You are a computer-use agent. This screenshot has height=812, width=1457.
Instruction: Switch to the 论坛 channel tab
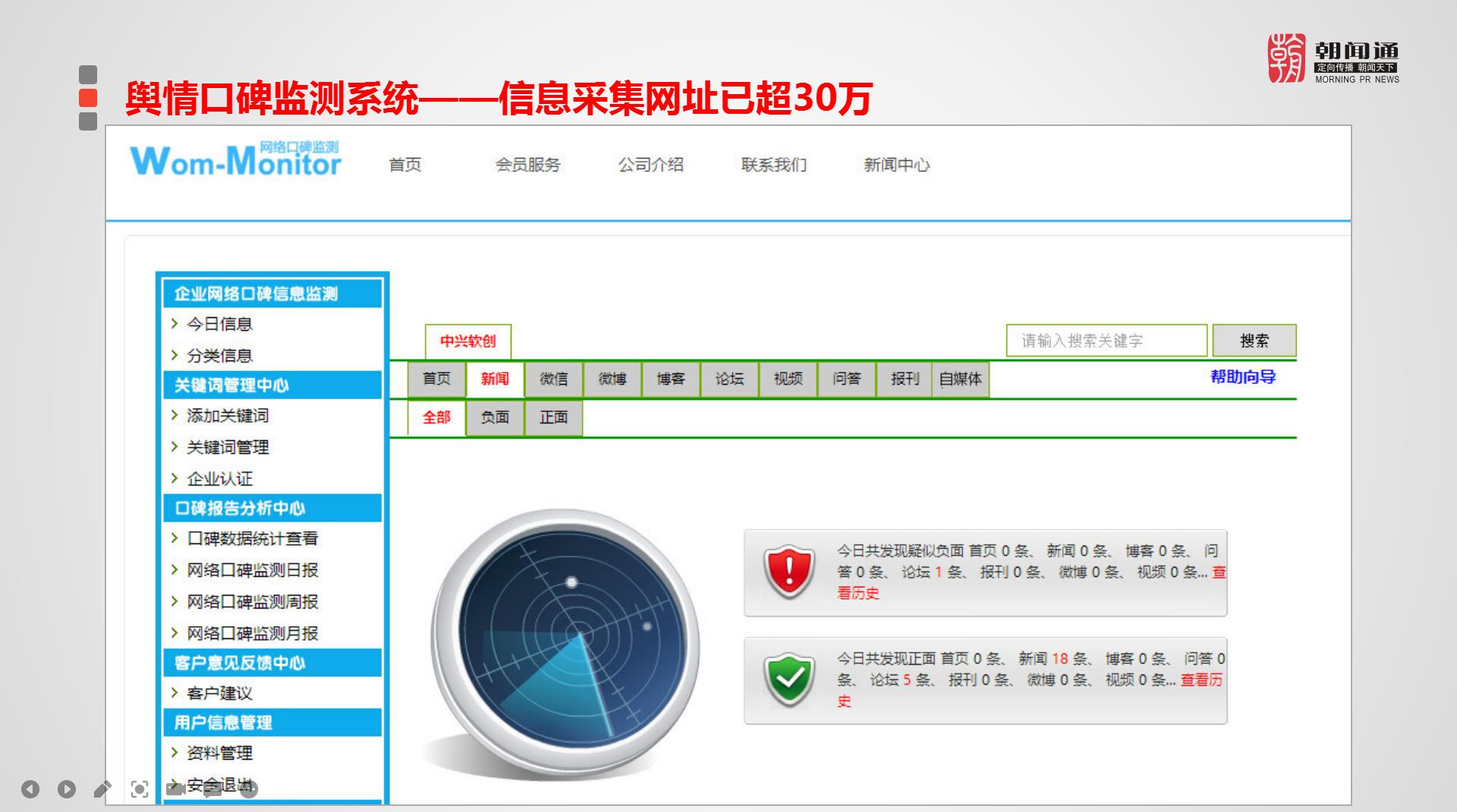(x=729, y=379)
